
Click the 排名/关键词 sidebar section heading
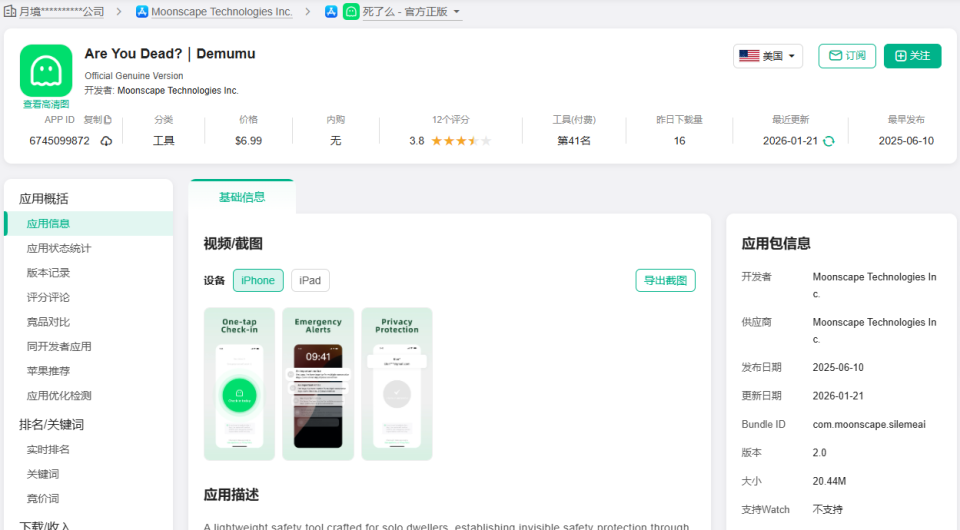pyautogui.click(x=51, y=425)
